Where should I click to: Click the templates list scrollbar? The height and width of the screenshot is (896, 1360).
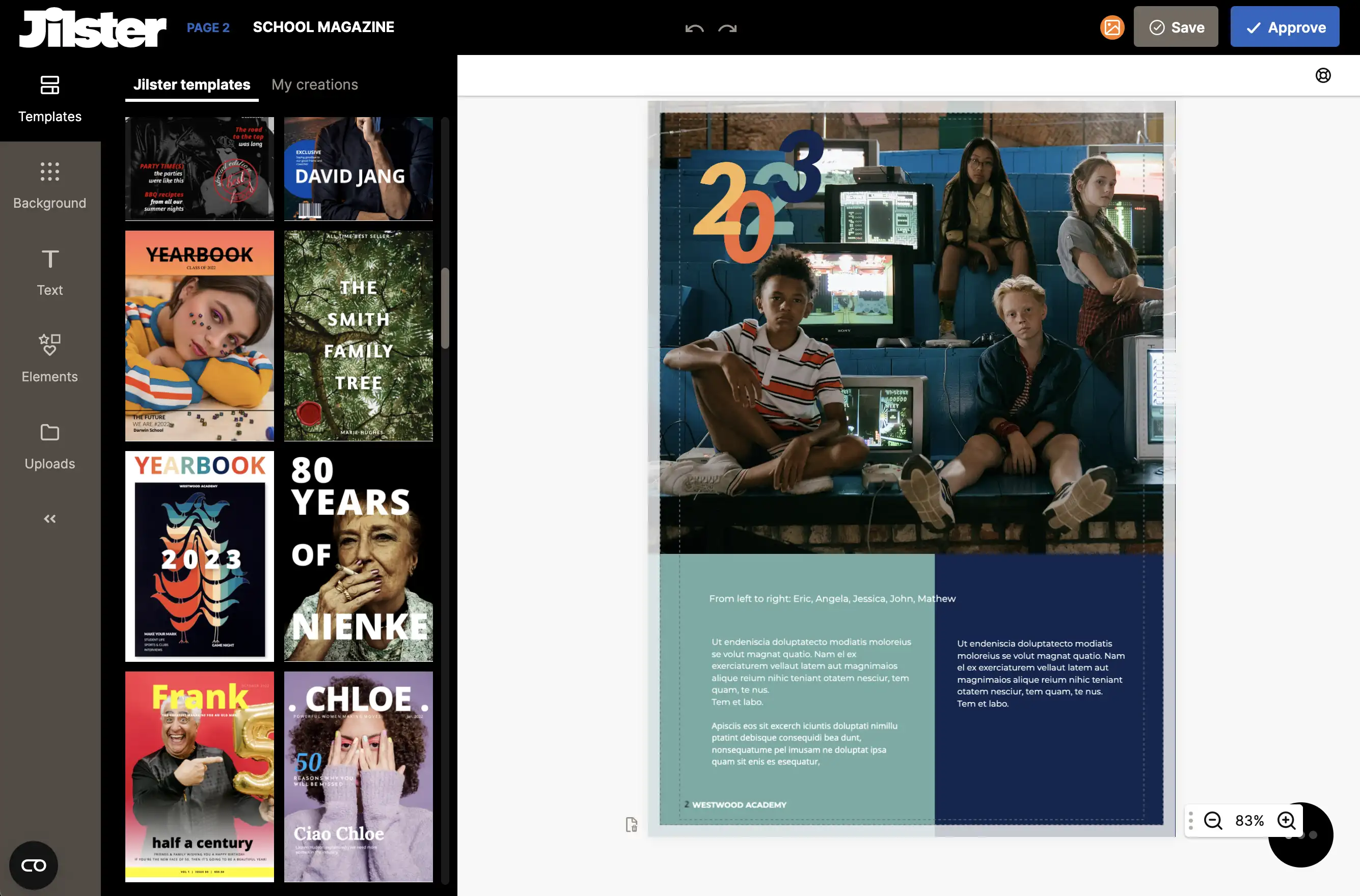[445, 308]
